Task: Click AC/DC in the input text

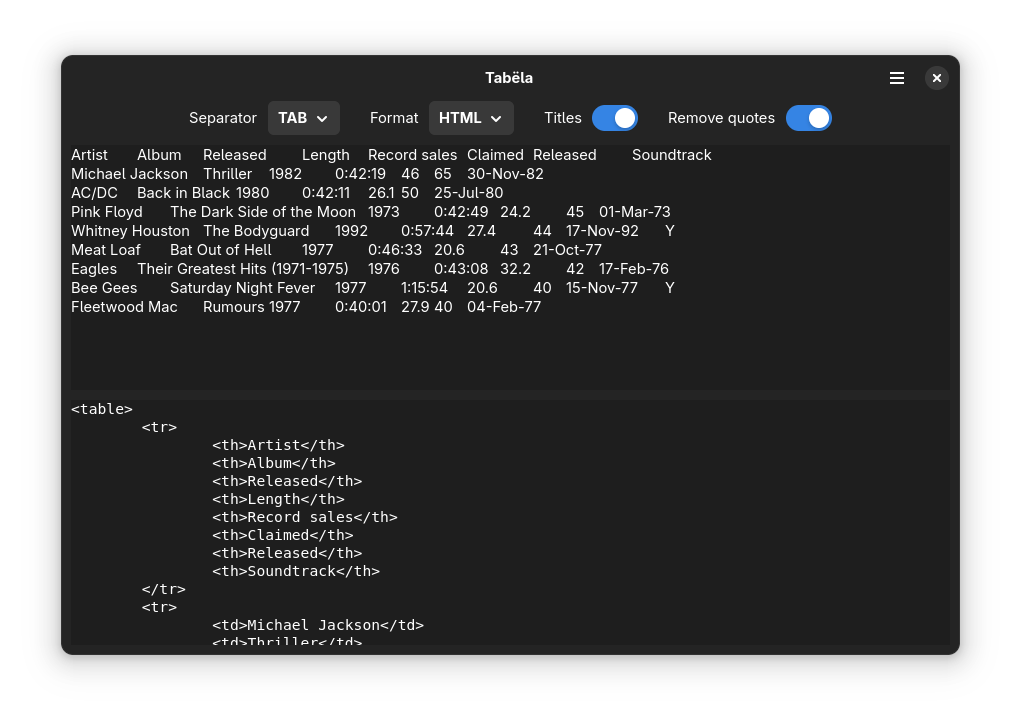Action: click(94, 193)
